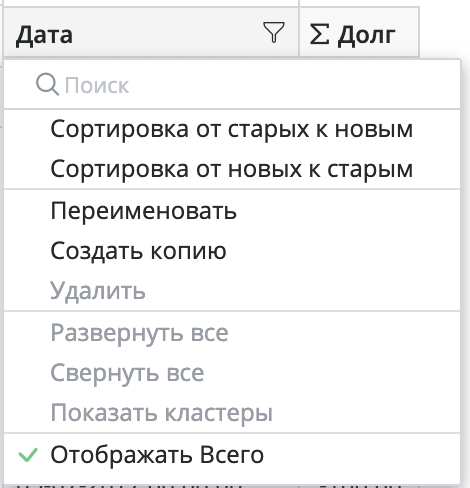Expand all groups via Развернуть все
Image resolution: width=470 pixels, height=488 pixels.
(x=232, y=332)
